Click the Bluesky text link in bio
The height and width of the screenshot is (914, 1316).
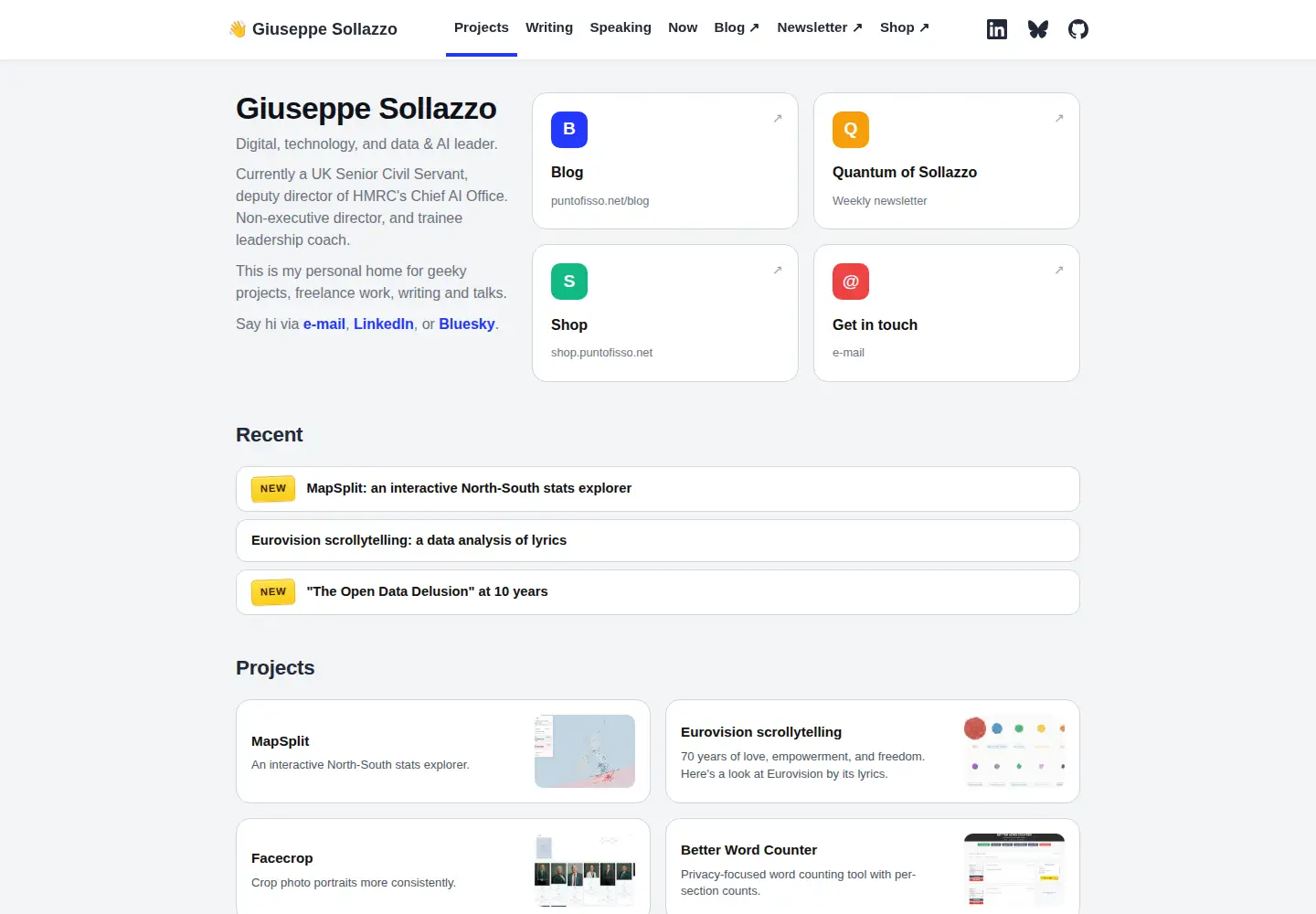click(x=467, y=324)
